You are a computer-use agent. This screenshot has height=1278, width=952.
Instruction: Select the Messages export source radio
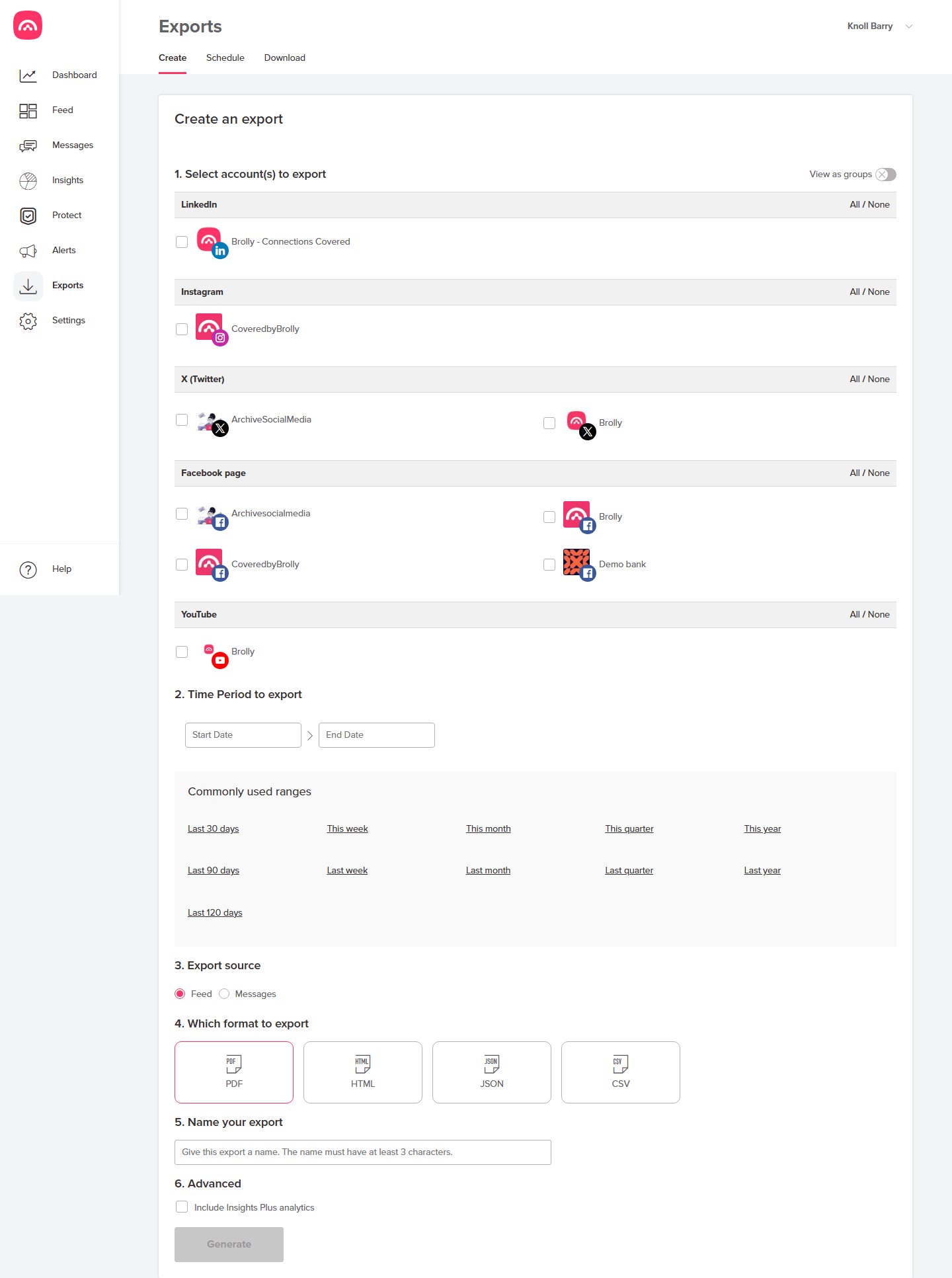[x=224, y=994]
